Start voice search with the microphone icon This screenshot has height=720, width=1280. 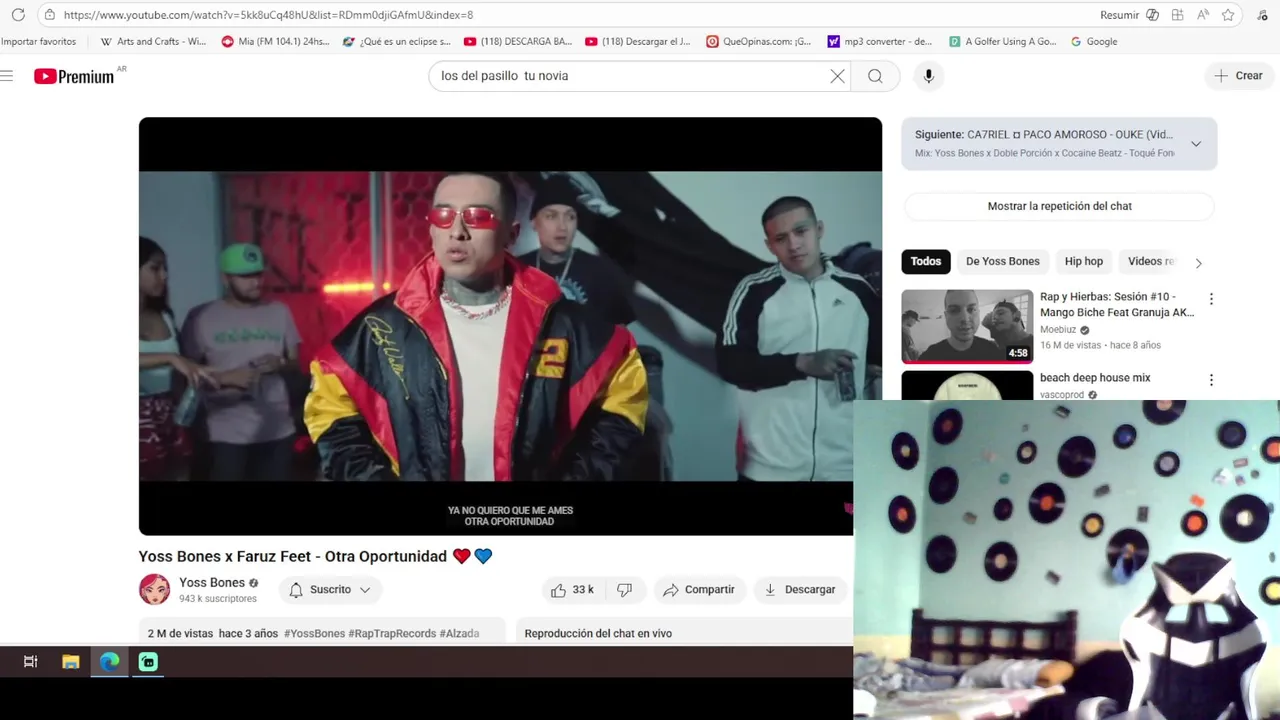(928, 76)
